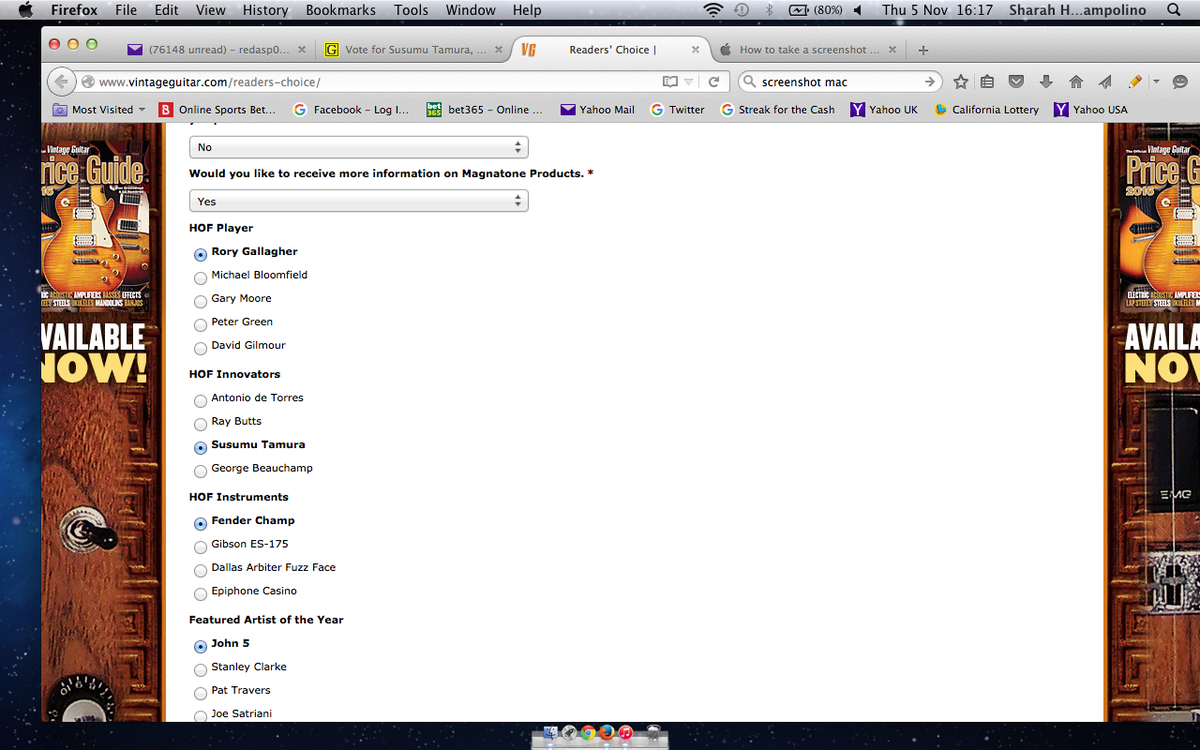This screenshot has width=1200, height=750.
Task: Select Gary Moore as HOF Player
Action: [201, 301]
